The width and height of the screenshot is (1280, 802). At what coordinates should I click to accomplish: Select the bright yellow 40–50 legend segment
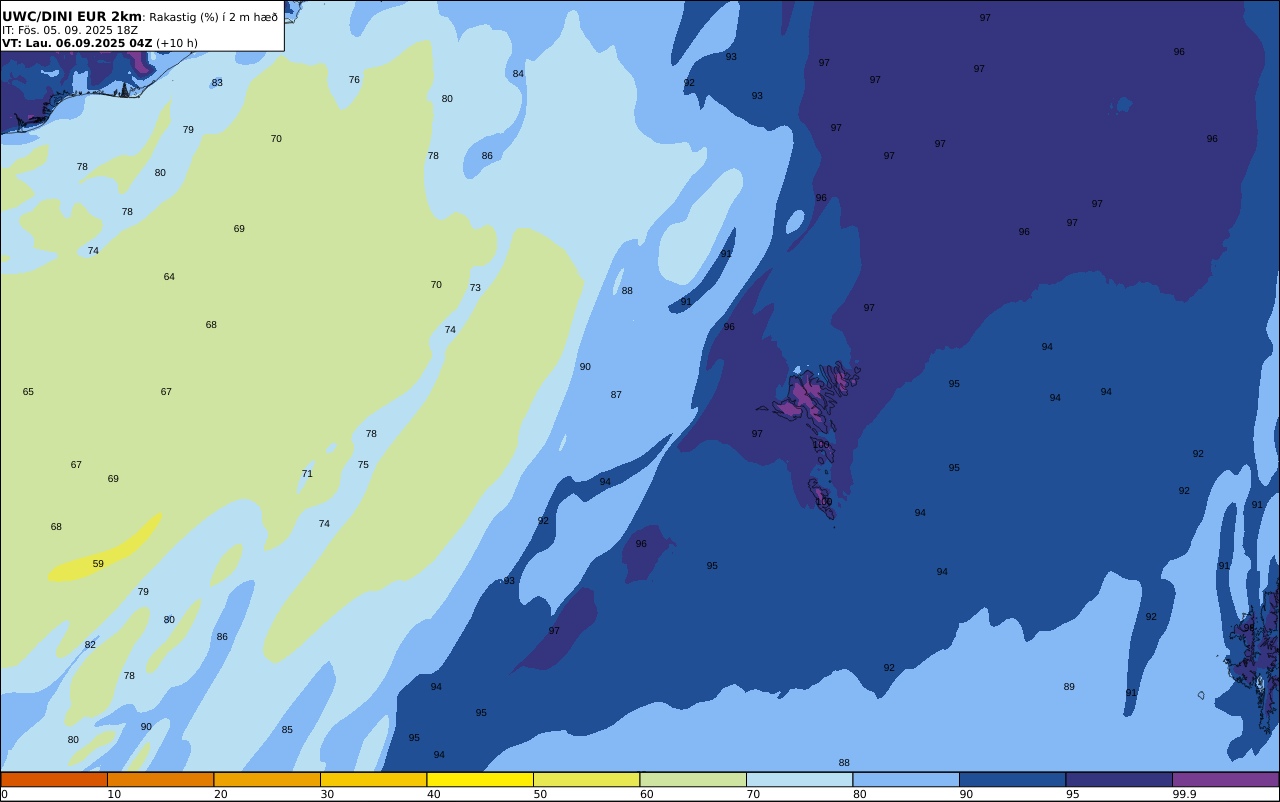click(480, 779)
